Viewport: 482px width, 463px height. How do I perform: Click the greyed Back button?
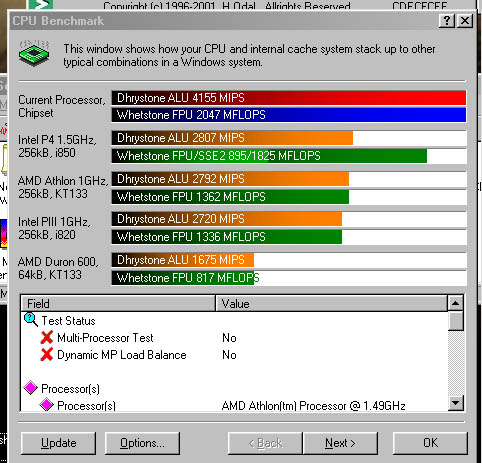click(265, 443)
